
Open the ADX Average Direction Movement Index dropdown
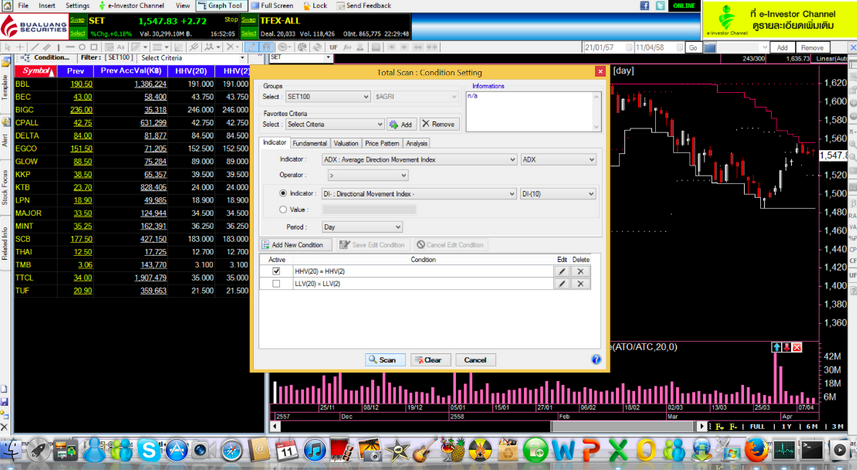[x=419, y=160]
